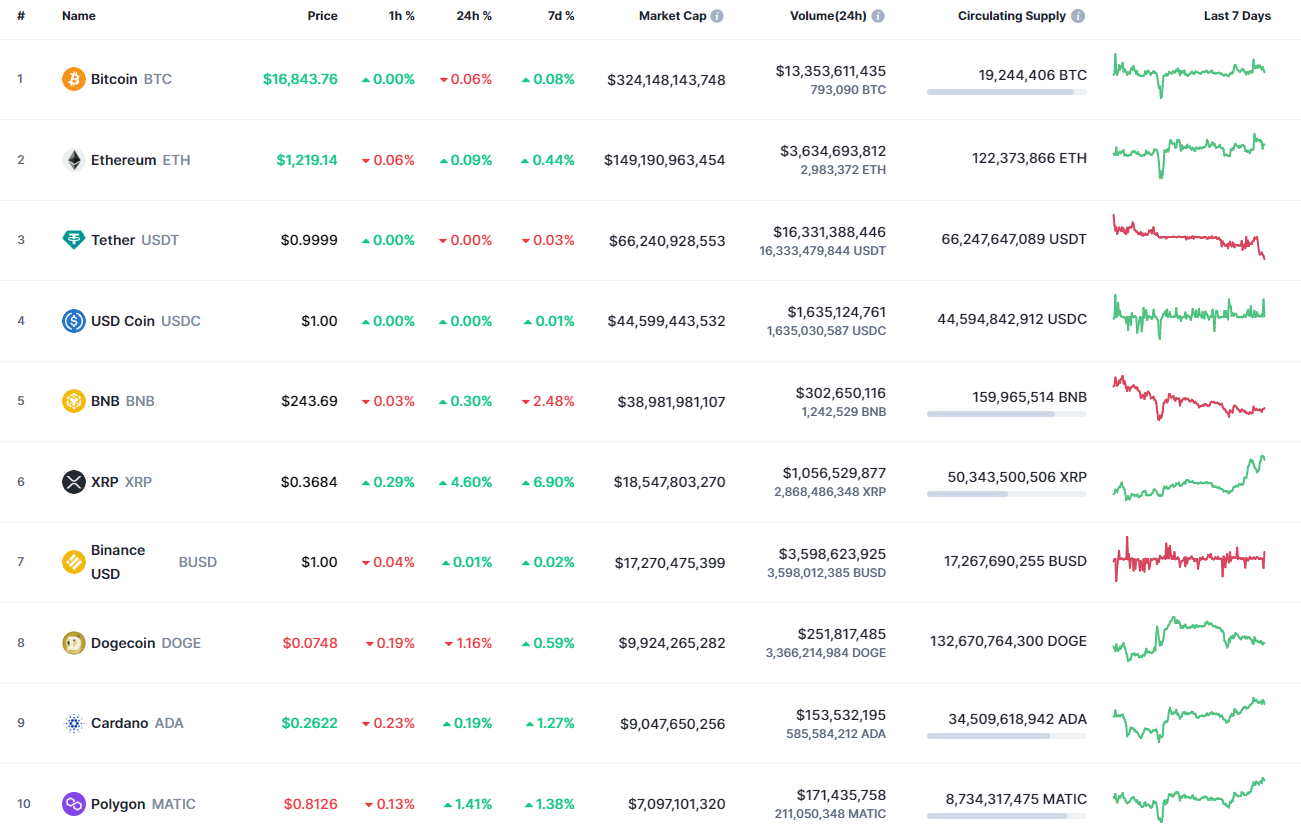The image size is (1301, 835).
Task: Click the XRP 7-day sparkline chart
Action: [1190, 481]
